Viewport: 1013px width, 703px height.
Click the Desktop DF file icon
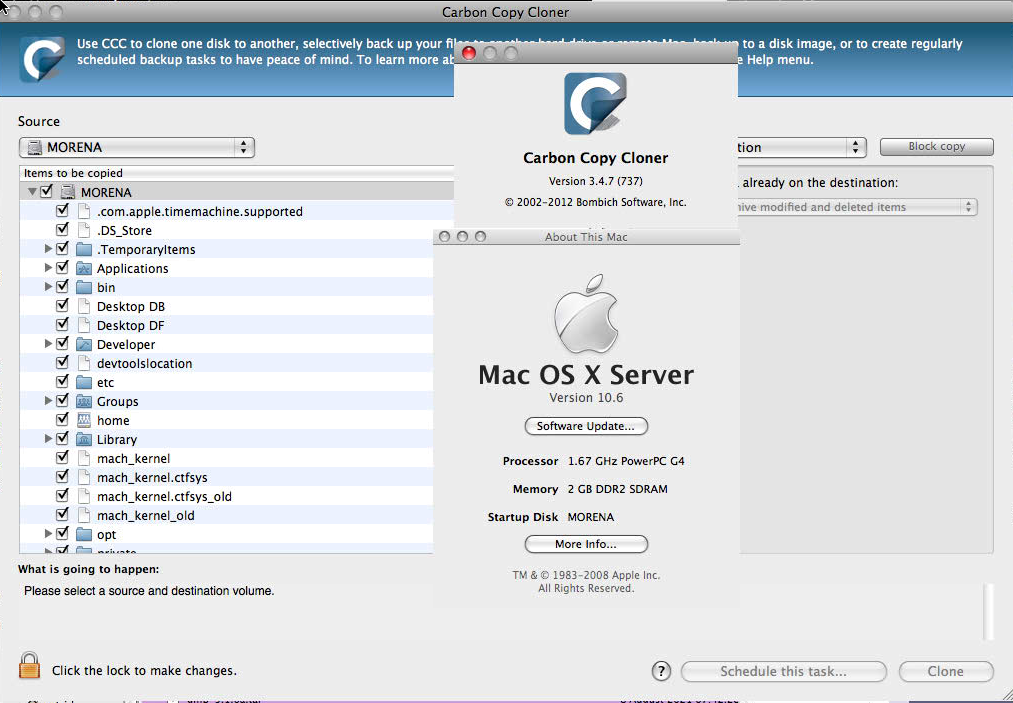(x=83, y=325)
